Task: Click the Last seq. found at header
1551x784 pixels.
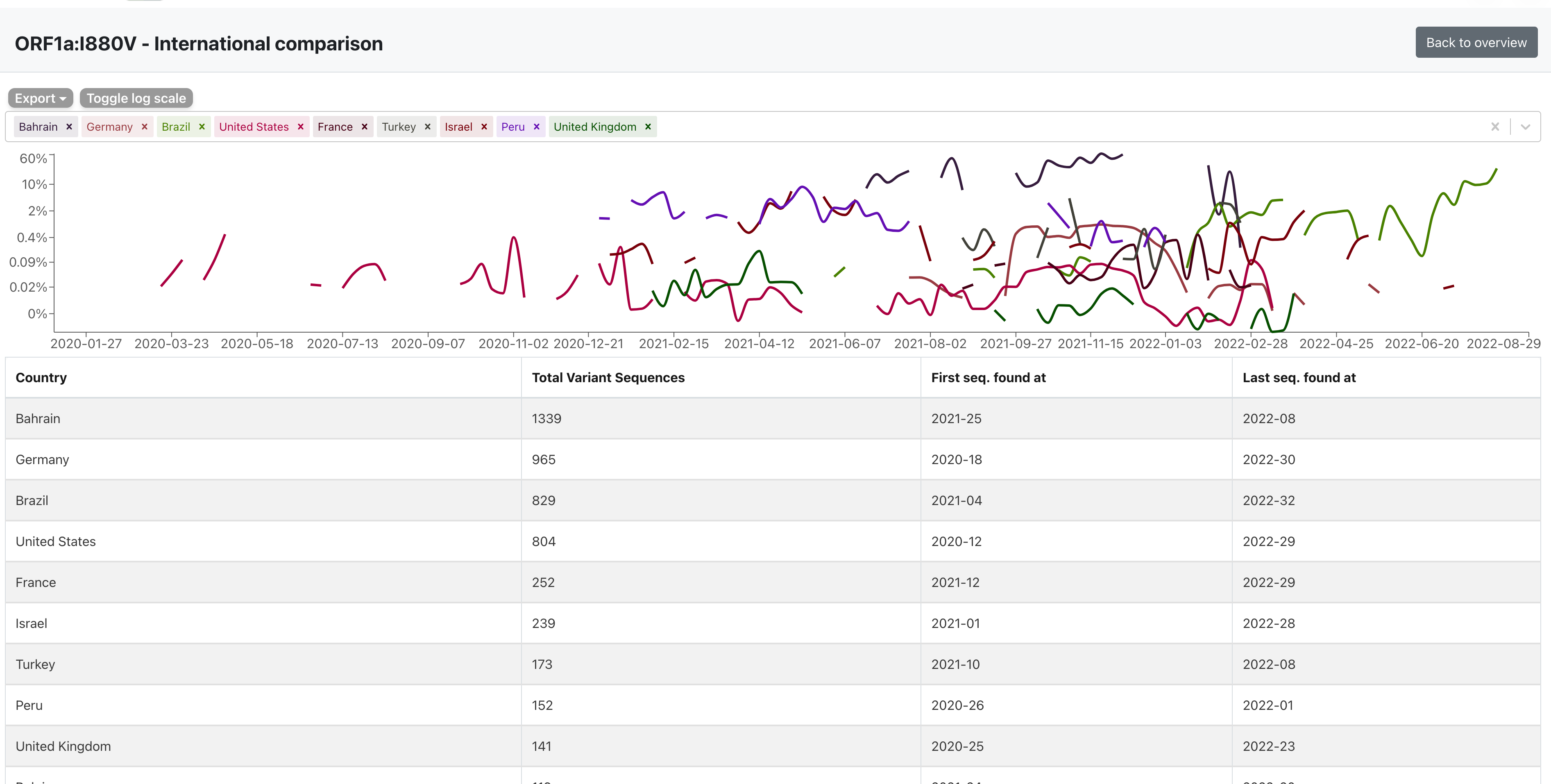Action: point(1299,378)
